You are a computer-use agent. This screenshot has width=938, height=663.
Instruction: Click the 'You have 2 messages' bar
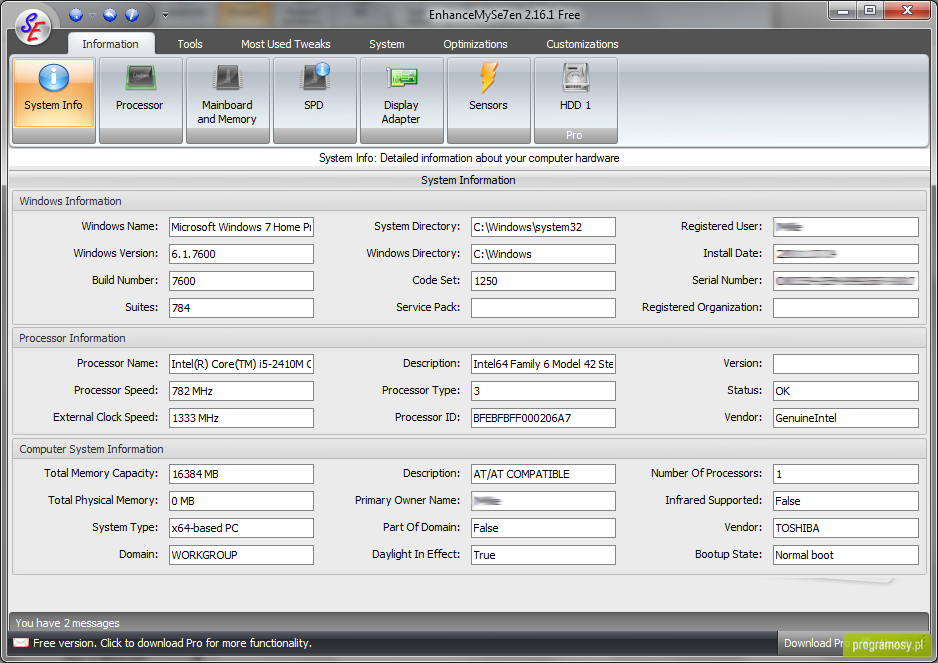click(x=468, y=622)
